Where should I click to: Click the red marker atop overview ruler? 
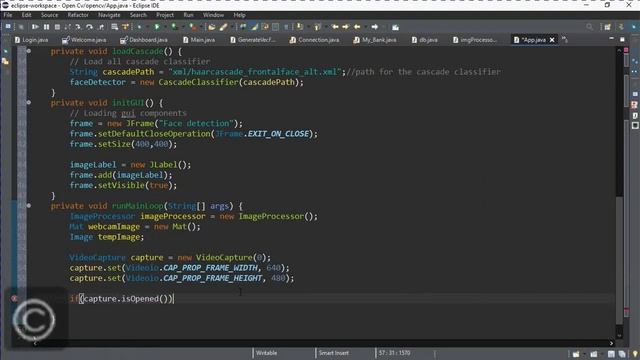[626, 50]
